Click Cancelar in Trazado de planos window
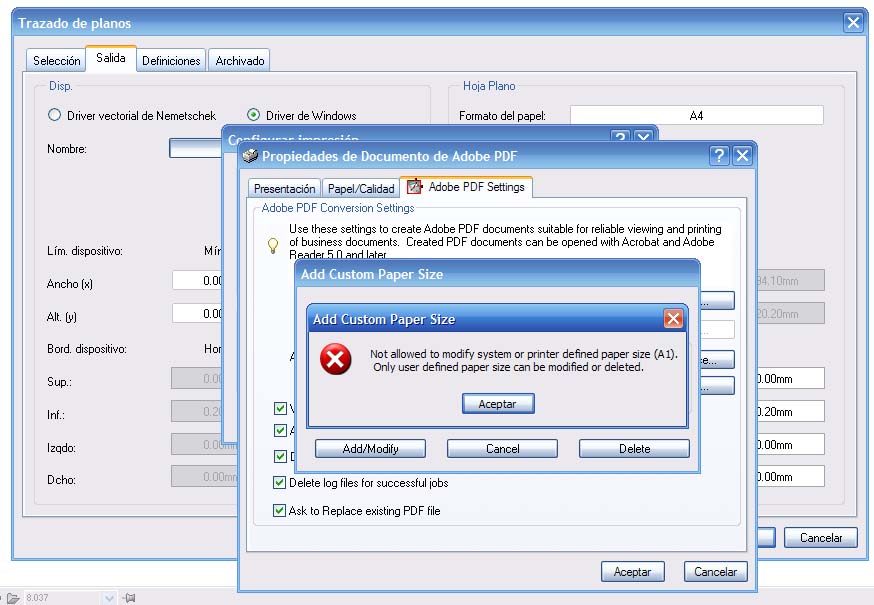The image size is (874, 605). coord(820,538)
